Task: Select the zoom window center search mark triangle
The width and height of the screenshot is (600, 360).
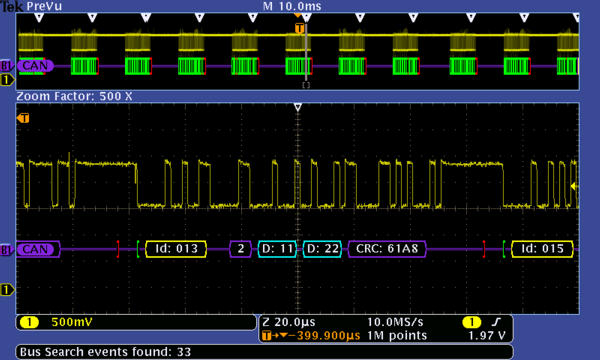Action: point(298,107)
